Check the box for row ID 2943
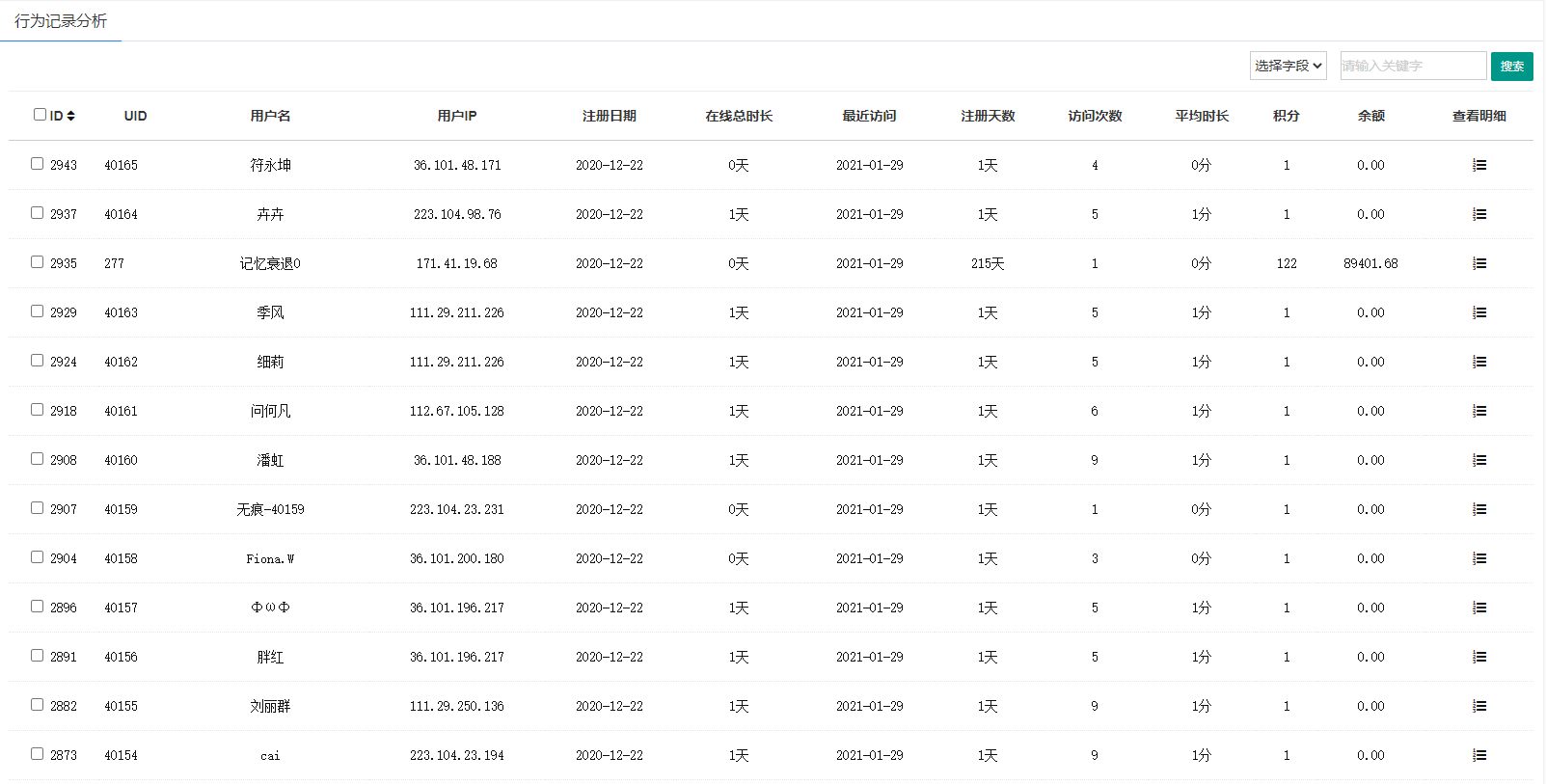 (x=37, y=164)
